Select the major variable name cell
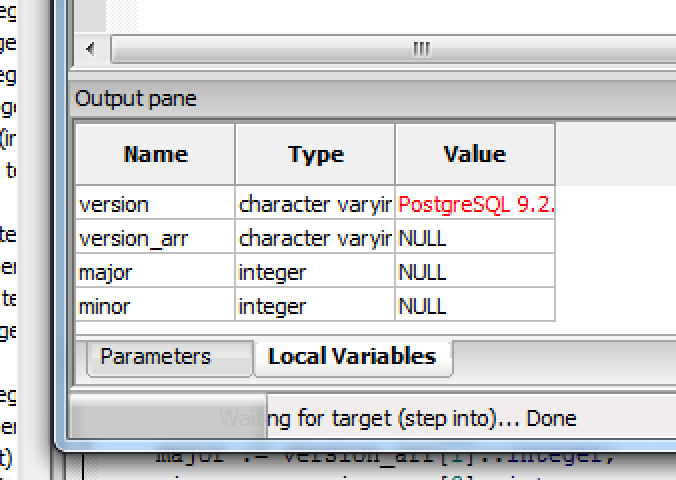The image size is (676, 480). tap(156, 272)
